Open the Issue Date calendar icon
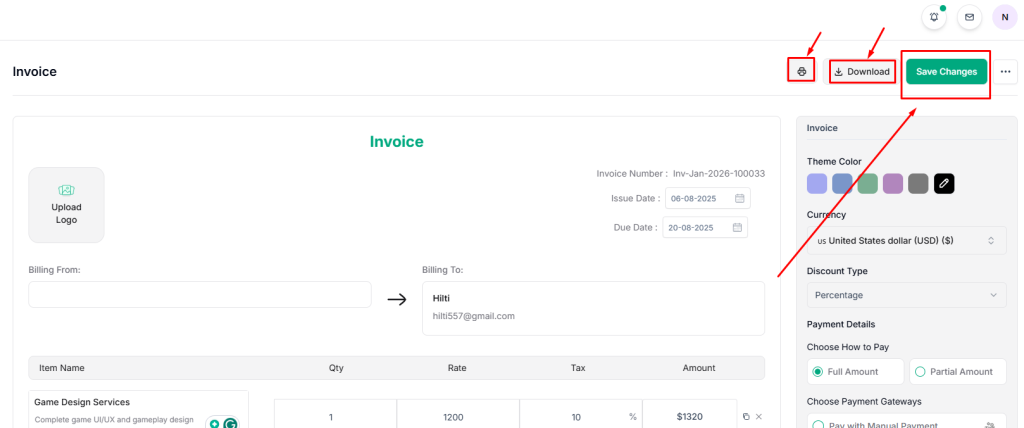This screenshot has height=428, width=1024. point(739,198)
